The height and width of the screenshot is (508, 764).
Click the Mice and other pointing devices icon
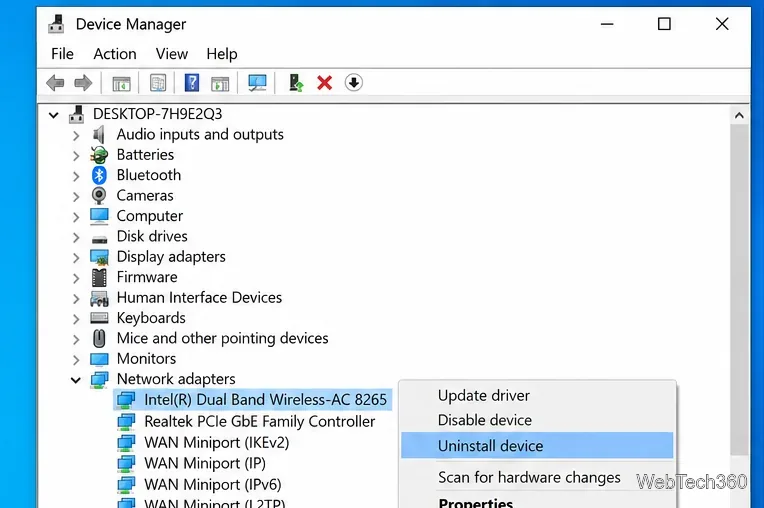point(99,339)
